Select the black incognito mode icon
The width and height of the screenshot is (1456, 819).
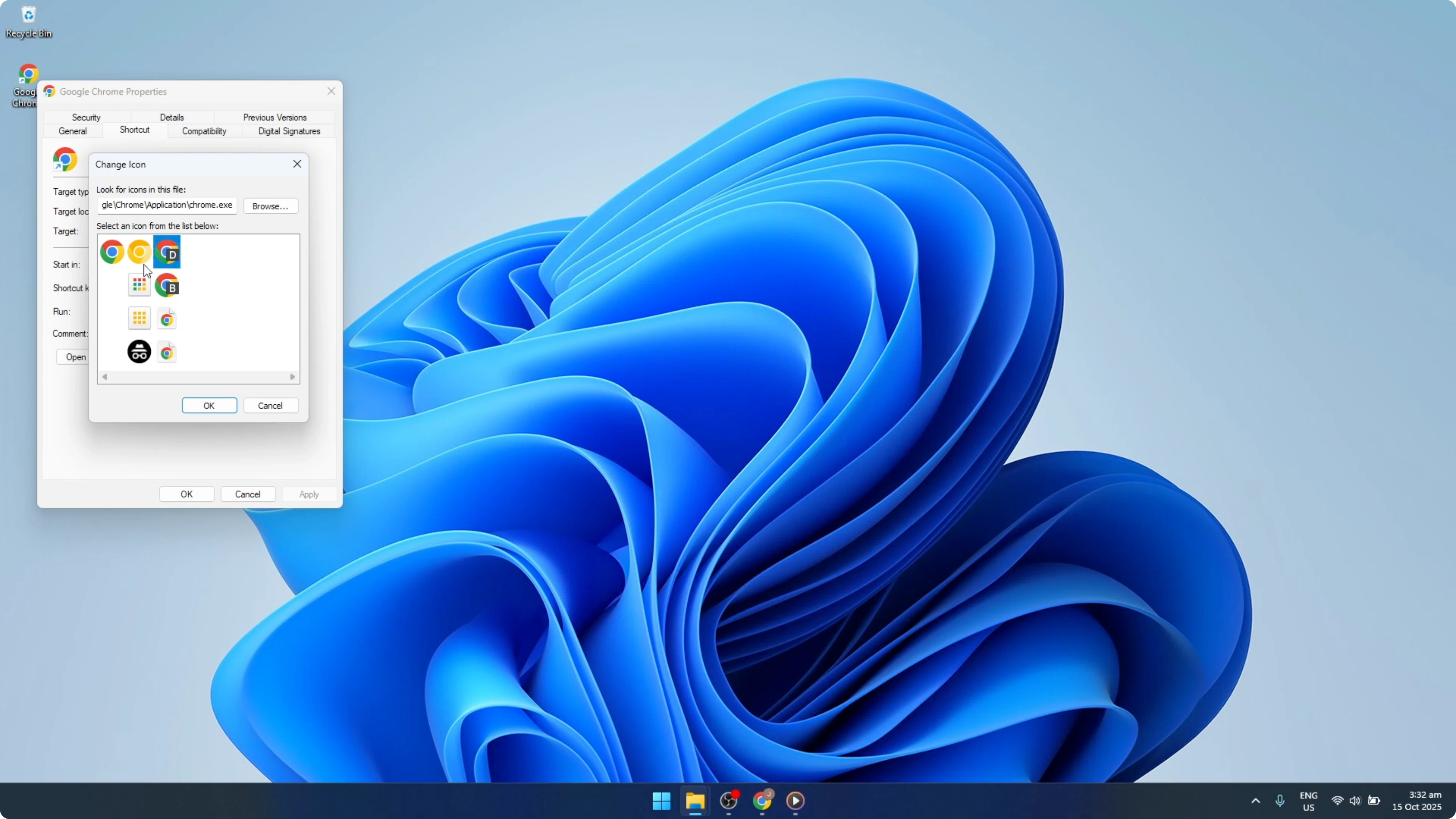[x=139, y=352]
